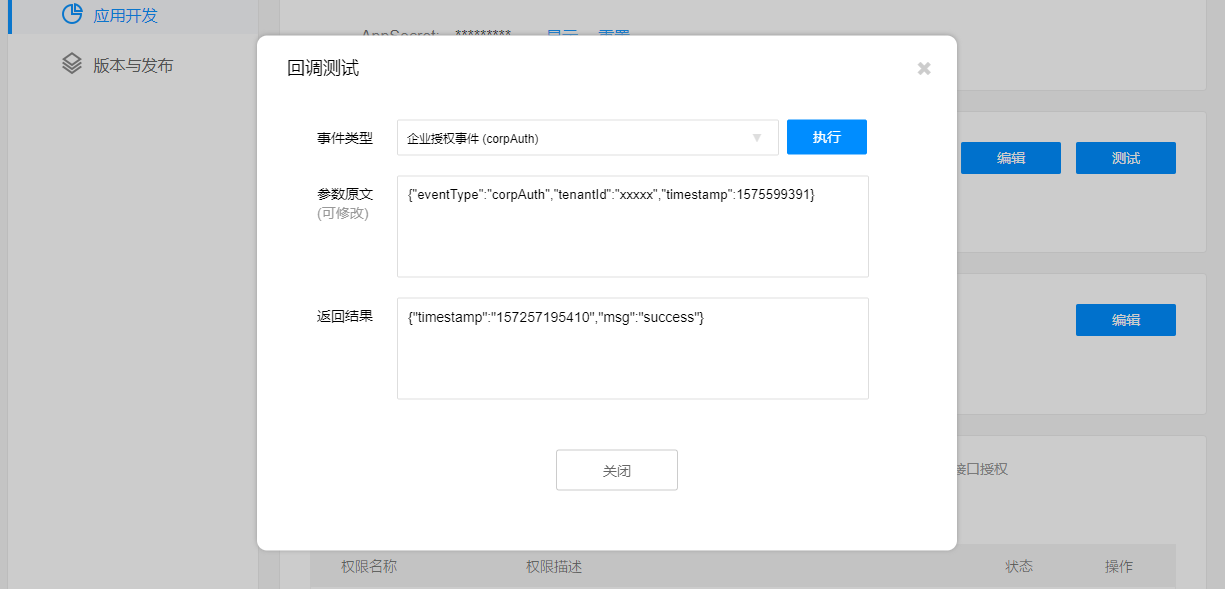The width and height of the screenshot is (1225, 589).
Task: Click the 测试 test button
Action: [x=1125, y=157]
